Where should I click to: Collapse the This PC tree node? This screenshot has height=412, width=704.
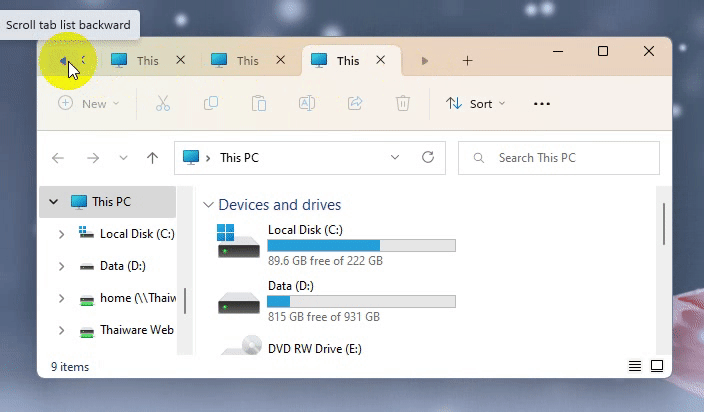pos(53,202)
